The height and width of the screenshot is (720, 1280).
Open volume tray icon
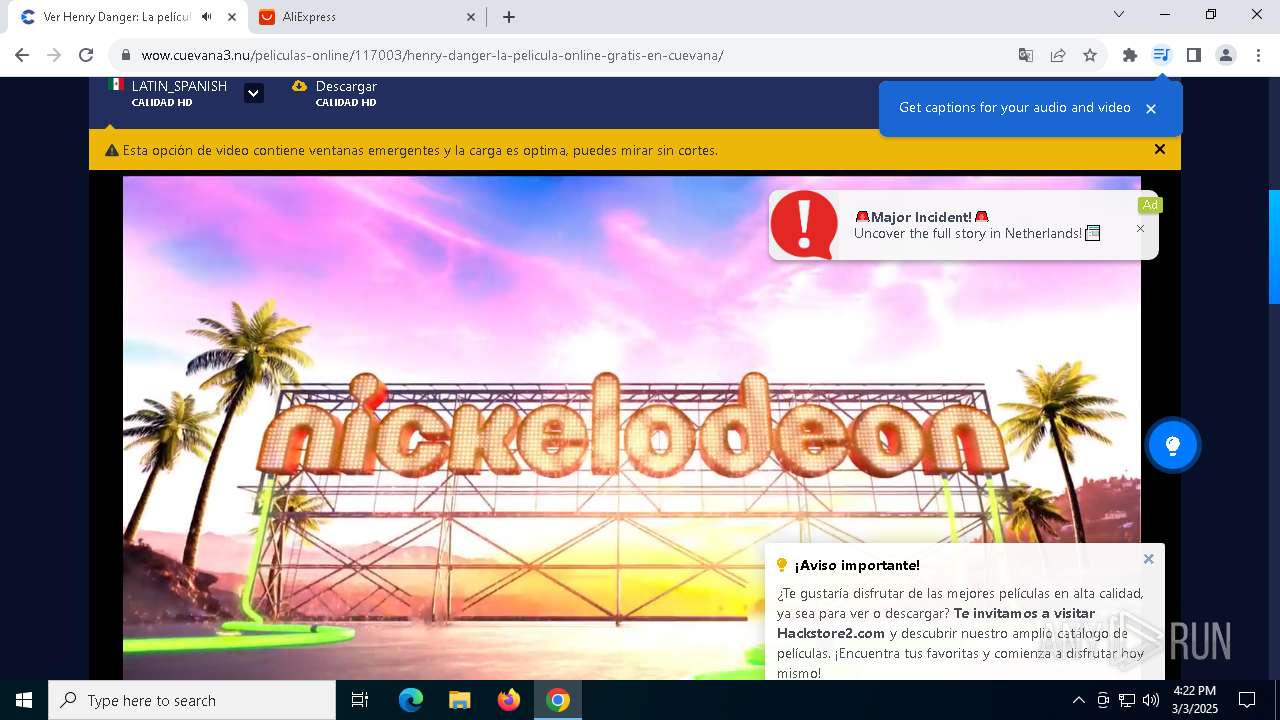click(x=1151, y=700)
